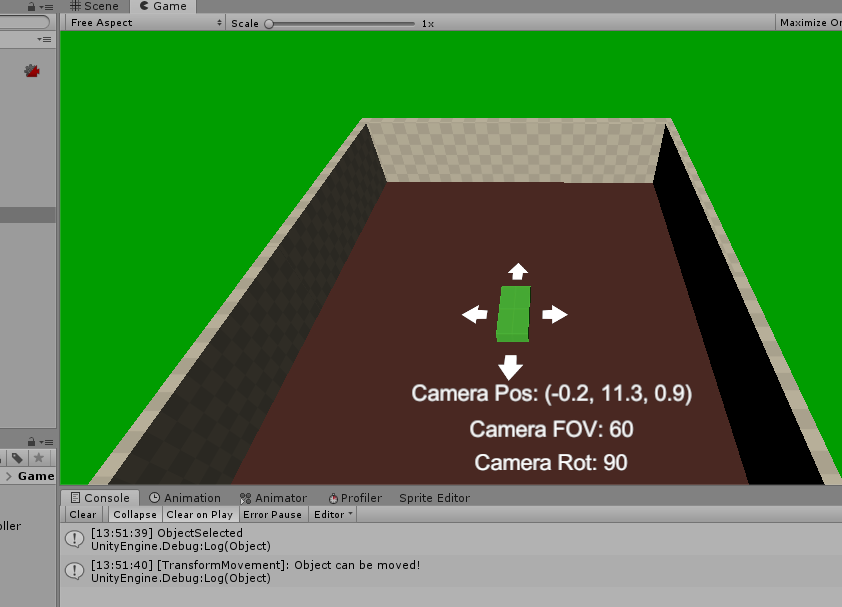This screenshot has height=607, width=842.
Task: Click the left arrow beside green cube
Action: click(x=475, y=314)
